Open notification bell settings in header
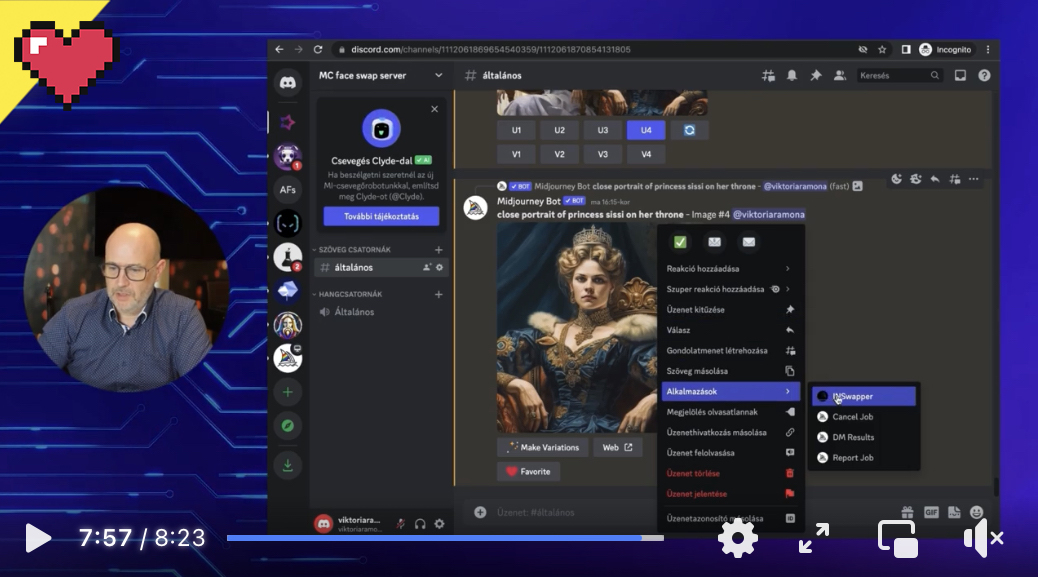 [792, 75]
